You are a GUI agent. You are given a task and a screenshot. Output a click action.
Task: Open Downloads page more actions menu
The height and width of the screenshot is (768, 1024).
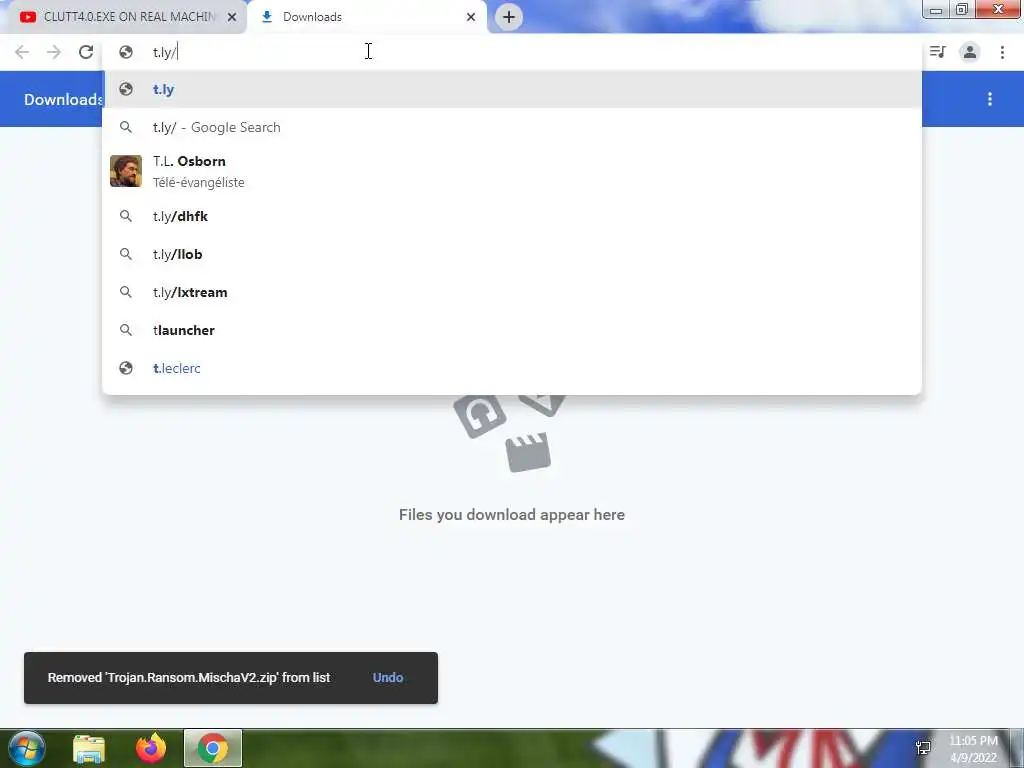coord(990,99)
